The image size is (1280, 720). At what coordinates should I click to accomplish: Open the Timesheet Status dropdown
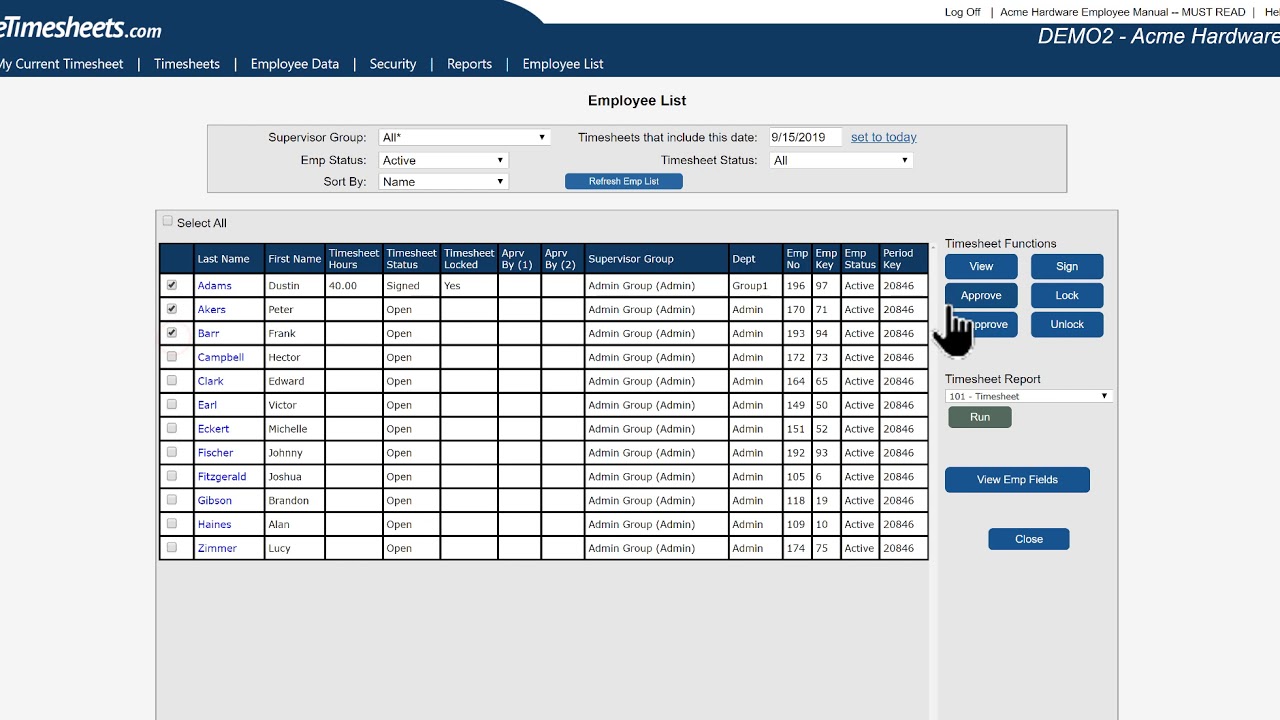[841, 160]
